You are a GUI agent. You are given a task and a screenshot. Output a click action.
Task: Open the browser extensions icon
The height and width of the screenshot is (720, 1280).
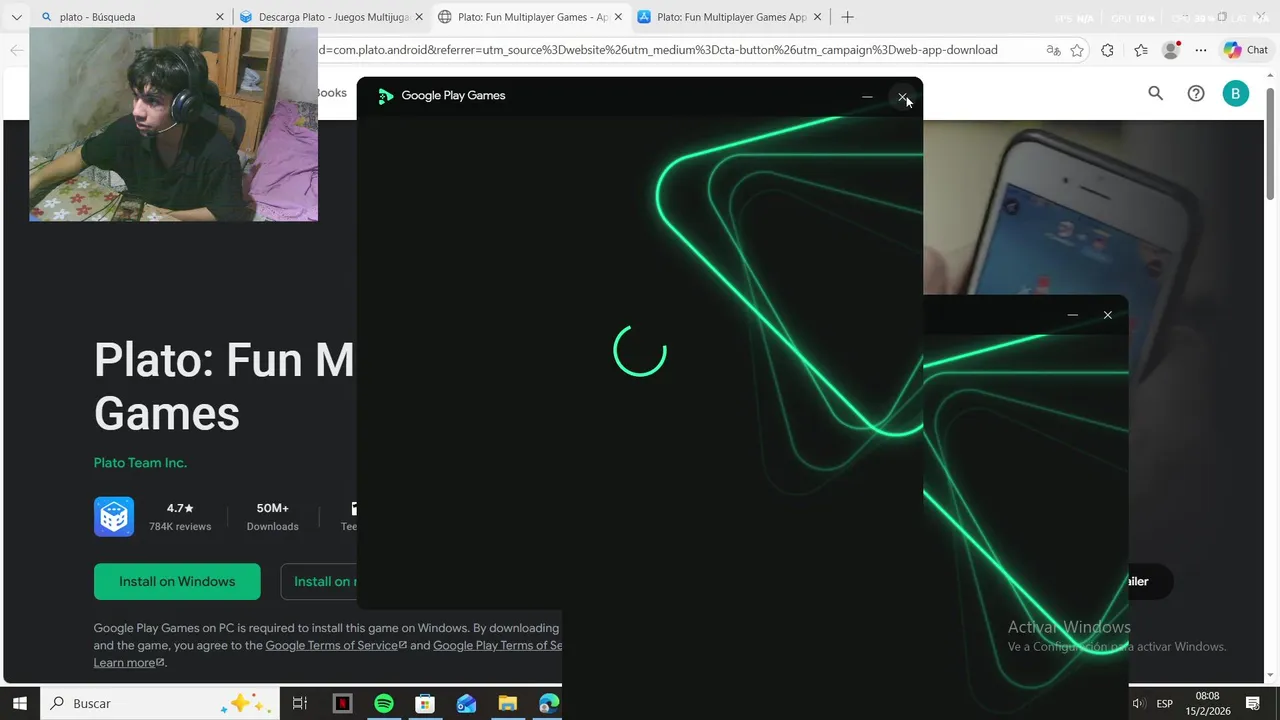tap(1107, 50)
